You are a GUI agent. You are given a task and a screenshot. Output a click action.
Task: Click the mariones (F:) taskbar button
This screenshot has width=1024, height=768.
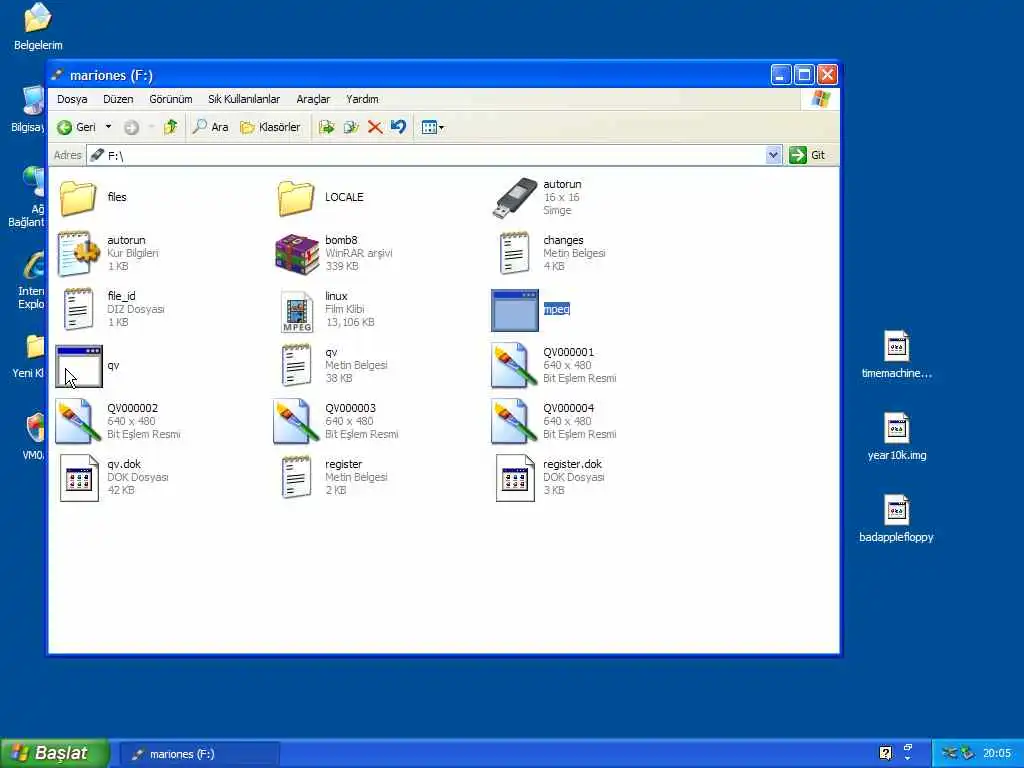tap(200, 754)
